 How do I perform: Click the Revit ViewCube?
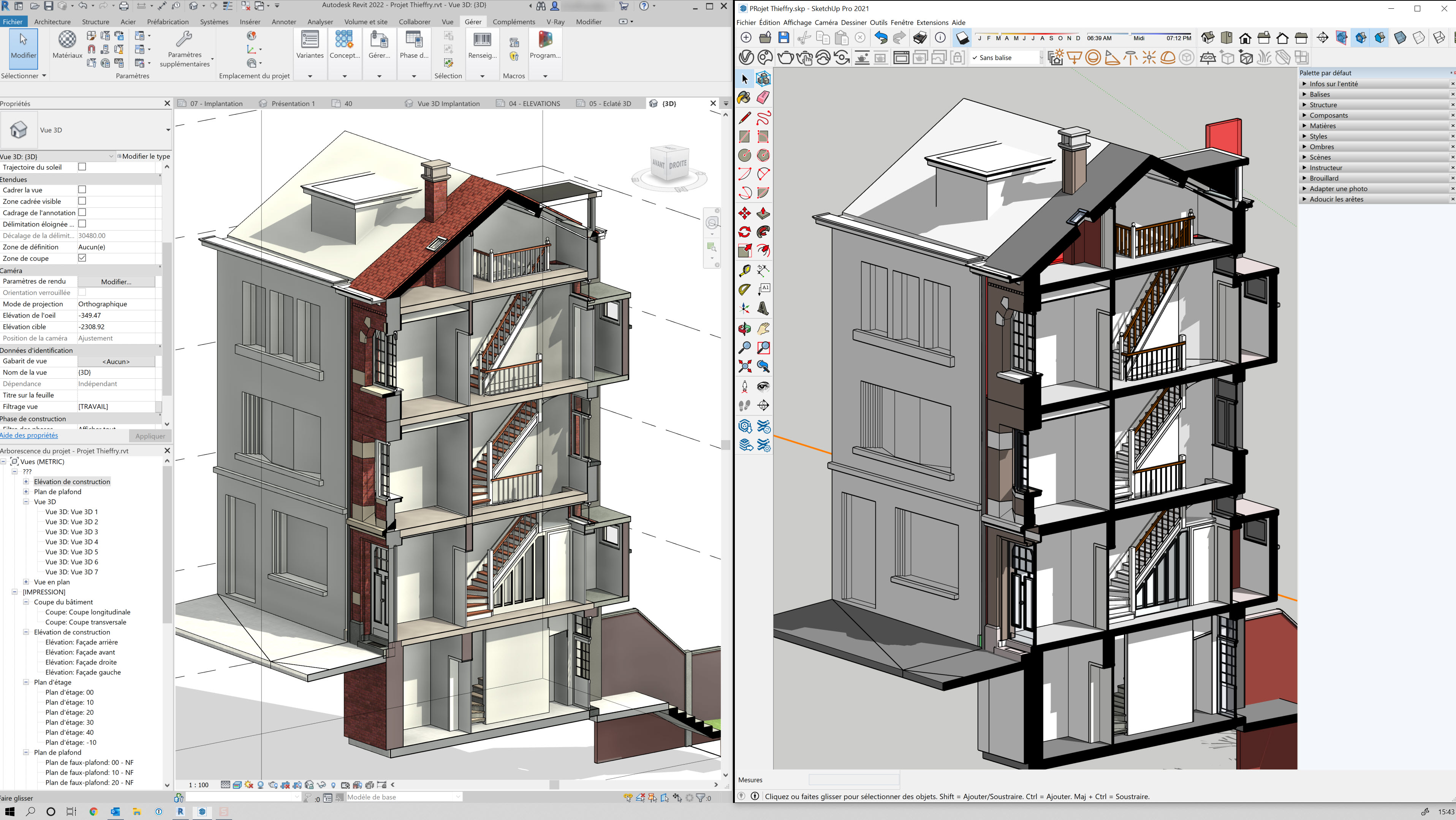tap(670, 164)
